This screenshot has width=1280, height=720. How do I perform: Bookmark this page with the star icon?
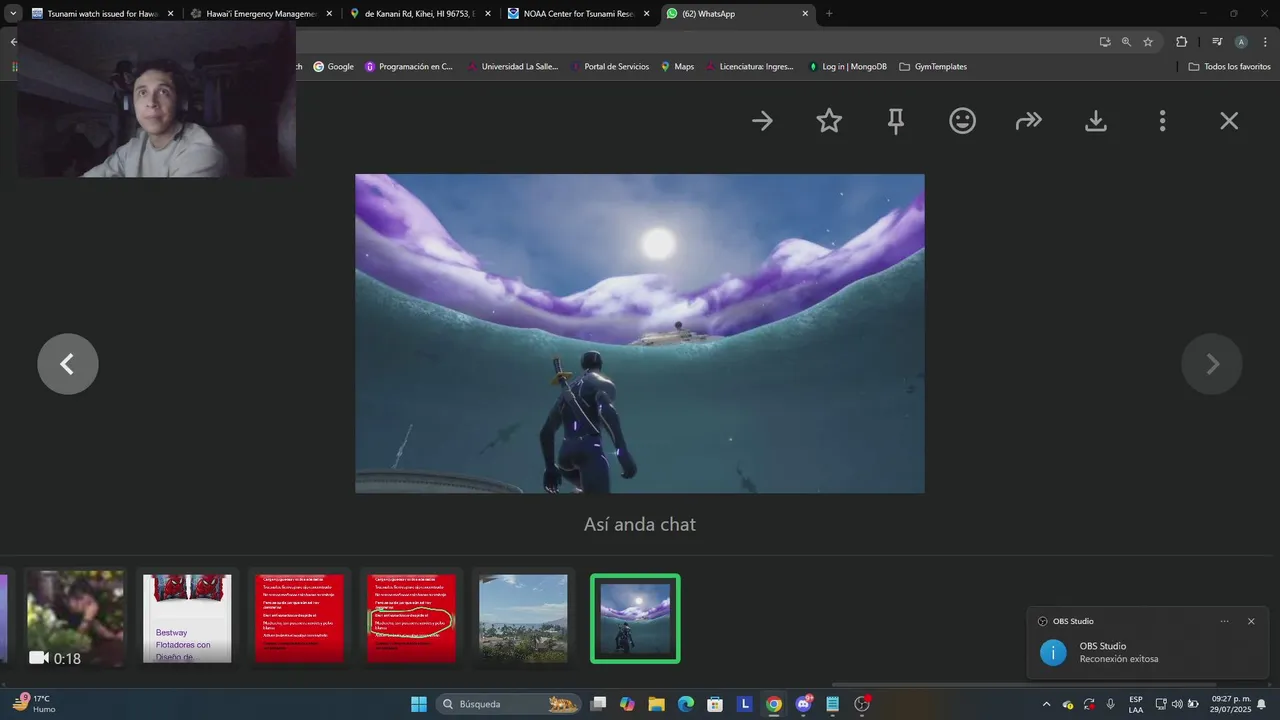(x=1148, y=42)
